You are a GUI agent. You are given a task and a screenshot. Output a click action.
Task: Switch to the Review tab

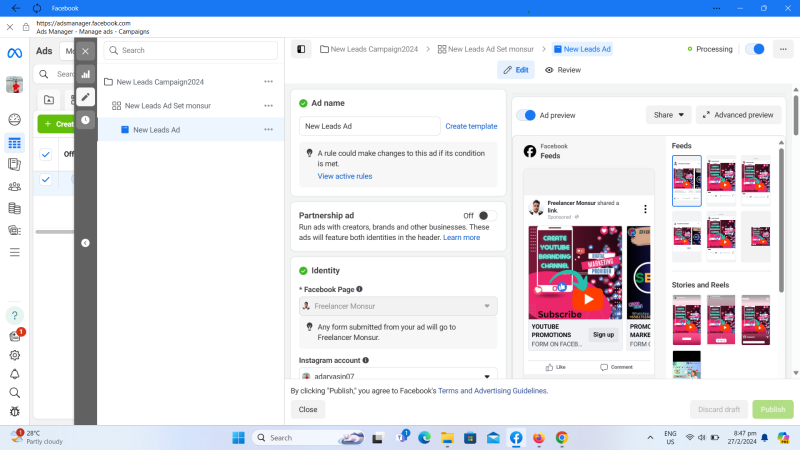(563, 70)
